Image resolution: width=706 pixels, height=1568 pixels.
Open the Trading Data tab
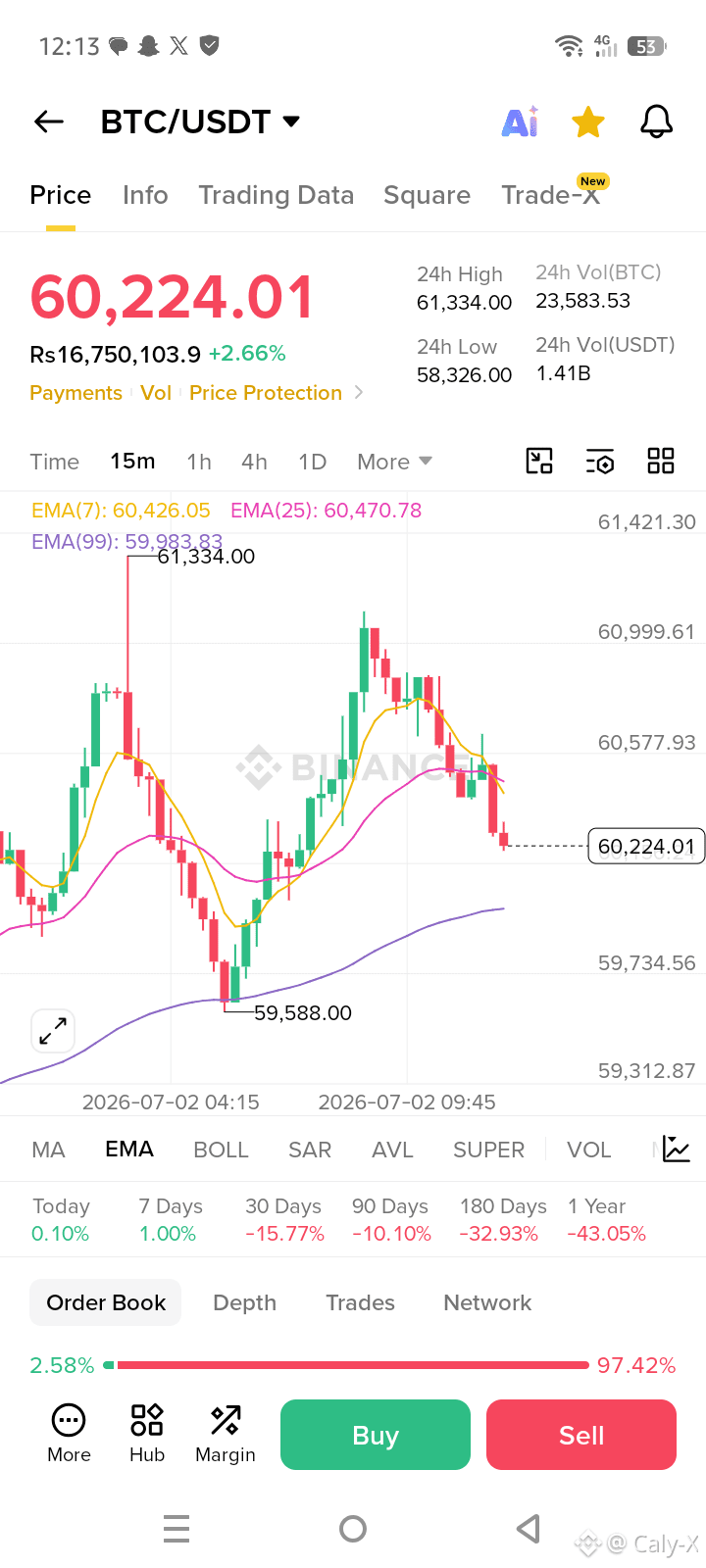277,195
